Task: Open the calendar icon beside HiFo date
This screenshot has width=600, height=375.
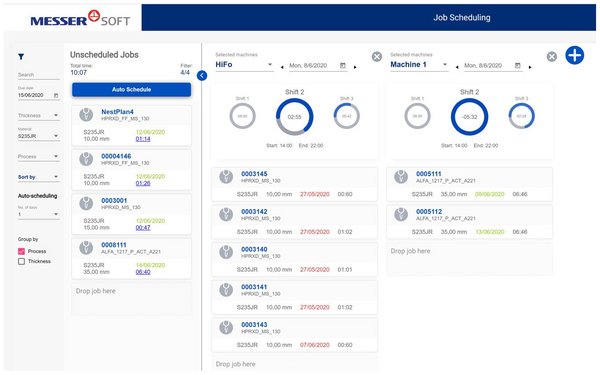Action: click(343, 65)
